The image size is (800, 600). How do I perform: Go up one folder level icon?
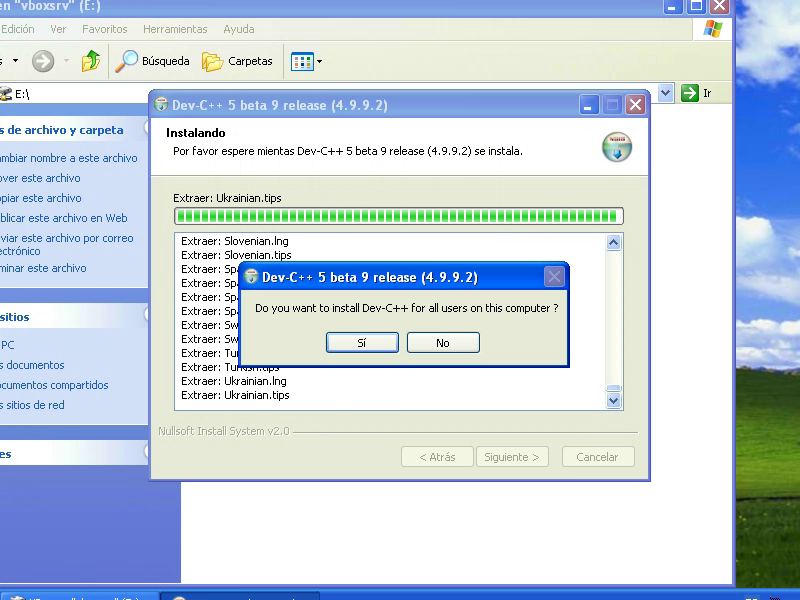pos(91,61)
